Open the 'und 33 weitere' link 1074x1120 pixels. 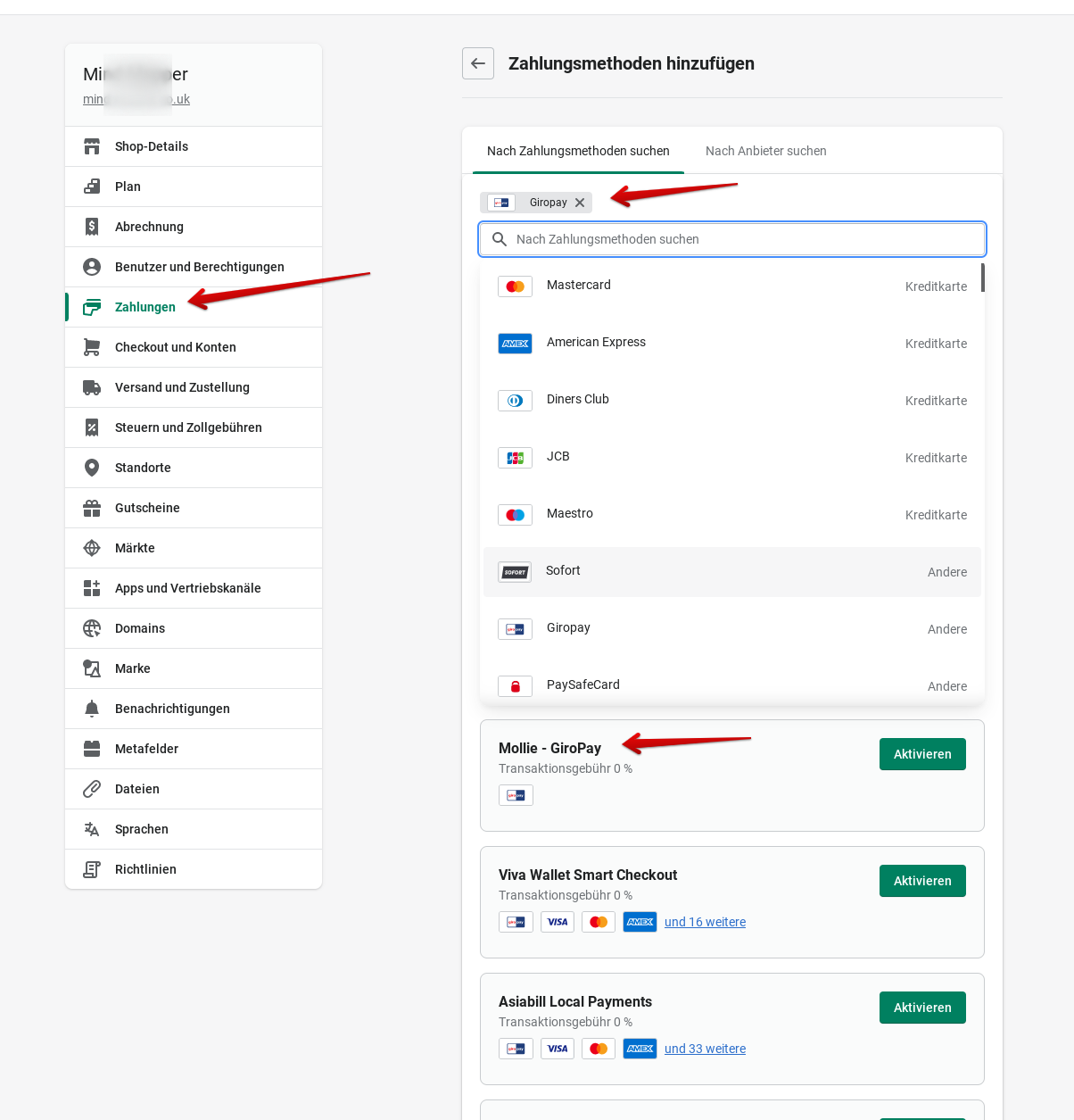pyautogui.click(x=705, y=1049)
